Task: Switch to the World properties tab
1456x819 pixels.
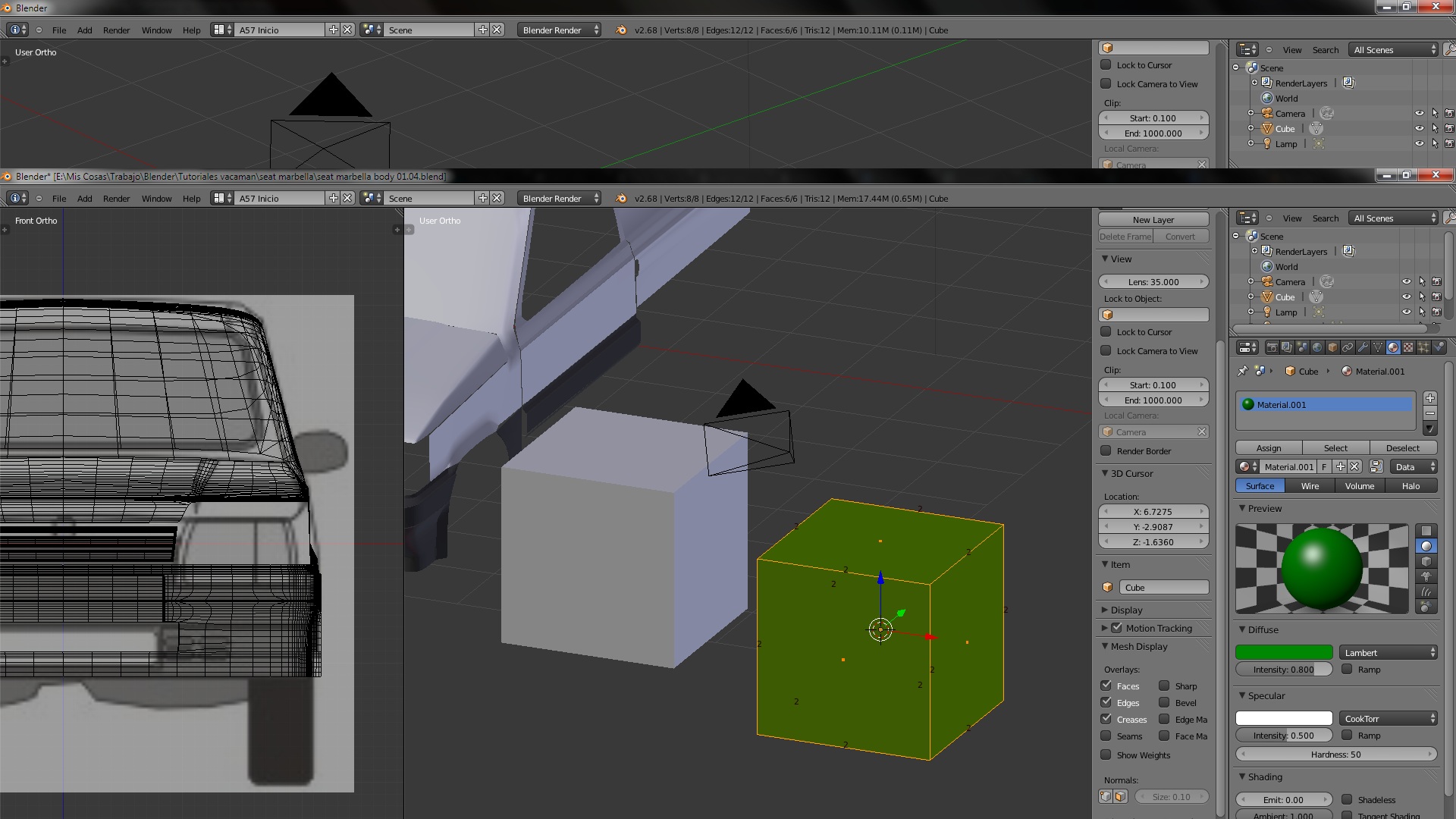Action: (x=1317, y=347)
